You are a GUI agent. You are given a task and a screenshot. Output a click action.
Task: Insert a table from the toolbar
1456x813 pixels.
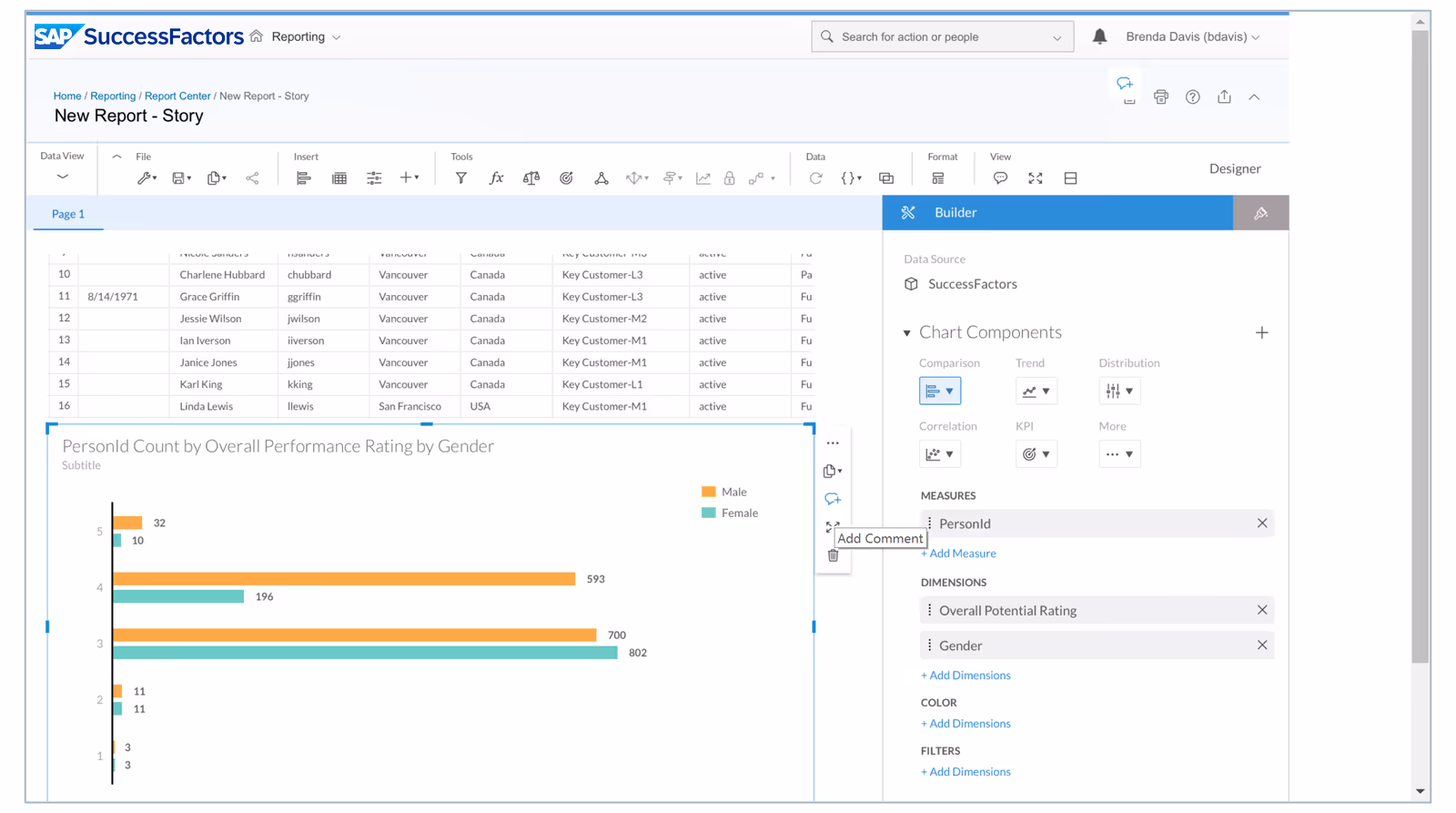click(x=339, y=178)
